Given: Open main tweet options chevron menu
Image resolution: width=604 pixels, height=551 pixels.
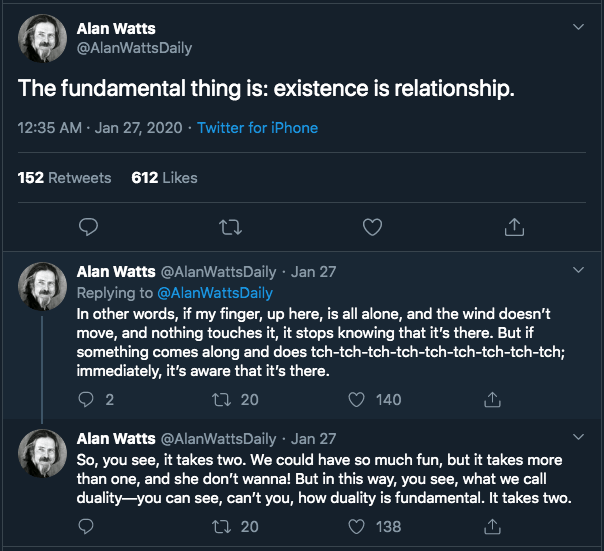Looking at the screenshot, I should pyautogui.click(x=577, y=27).
